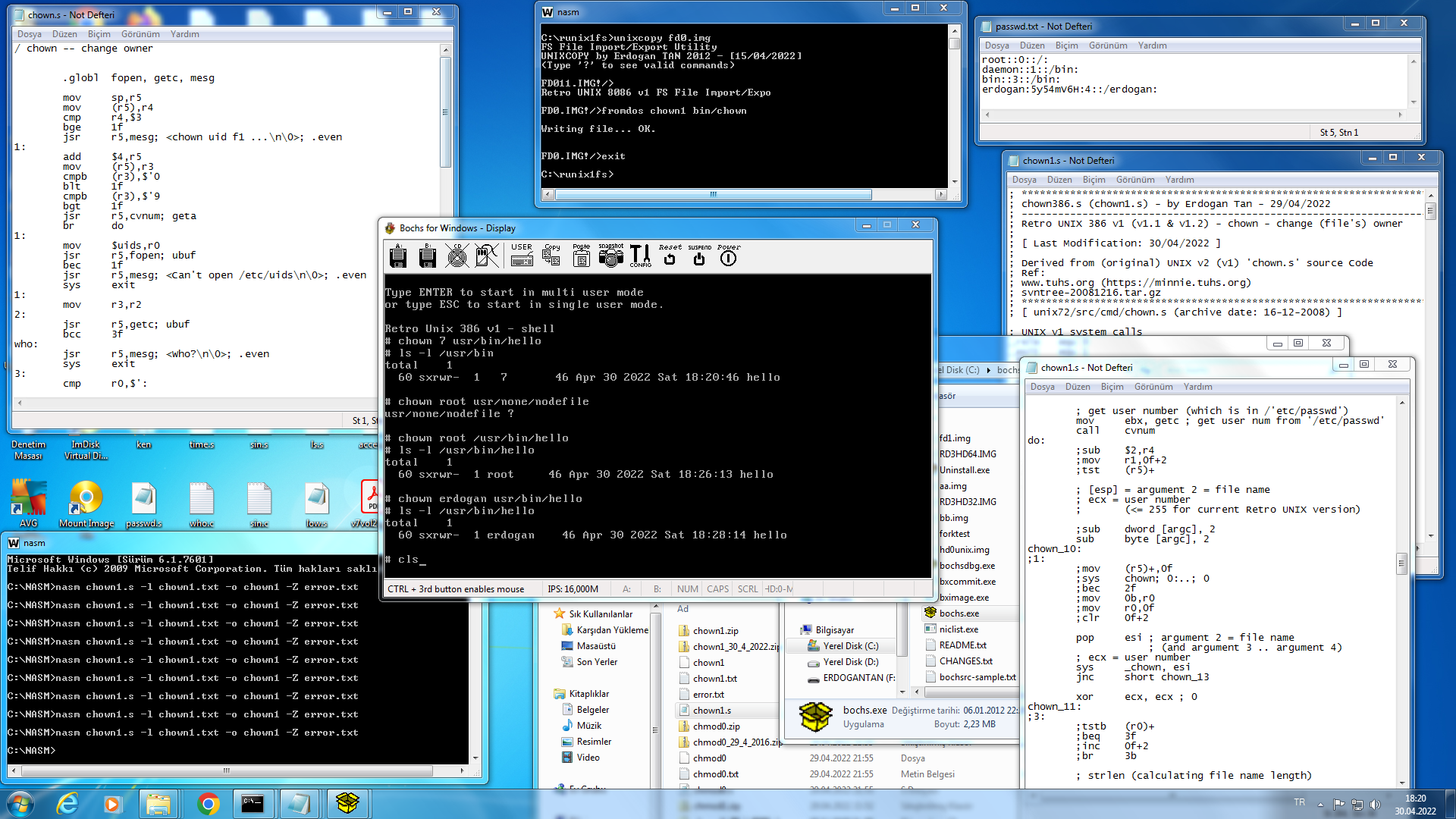1456x819 pixels.
Task: Switch to the Bochs taskbar button
Action: (347, 803)
